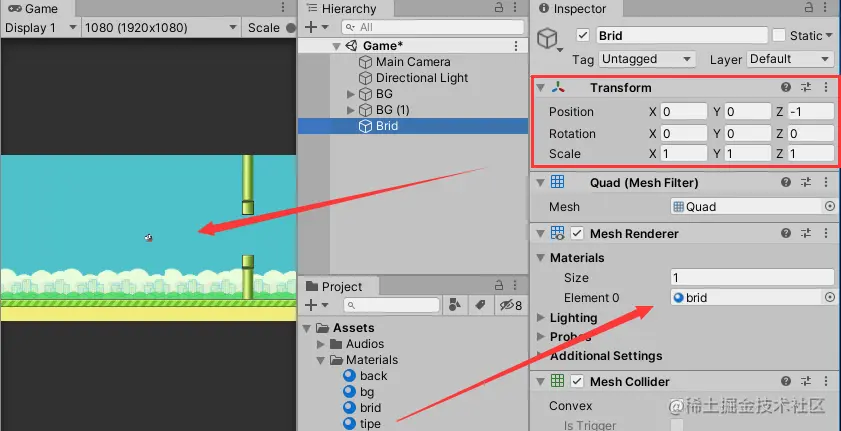
Task: Collapse the Game scene in Hierarchy
Action: (336, 46)
